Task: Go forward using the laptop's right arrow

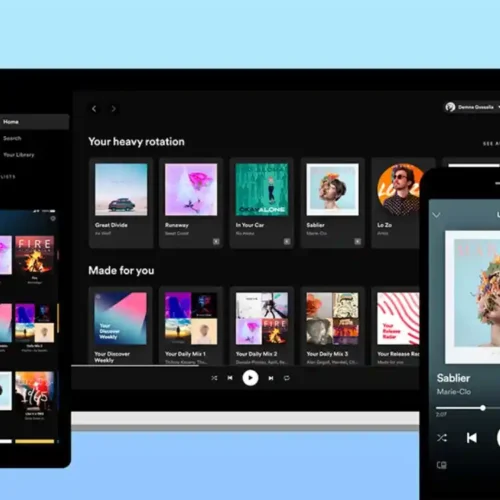Action: 114,109
